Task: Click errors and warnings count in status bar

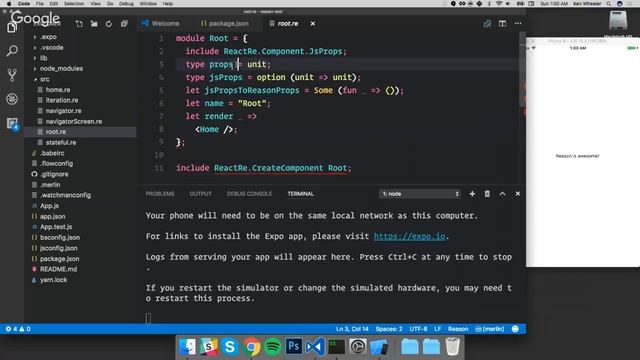Action: pyautogui.click(x=18, y=329)
